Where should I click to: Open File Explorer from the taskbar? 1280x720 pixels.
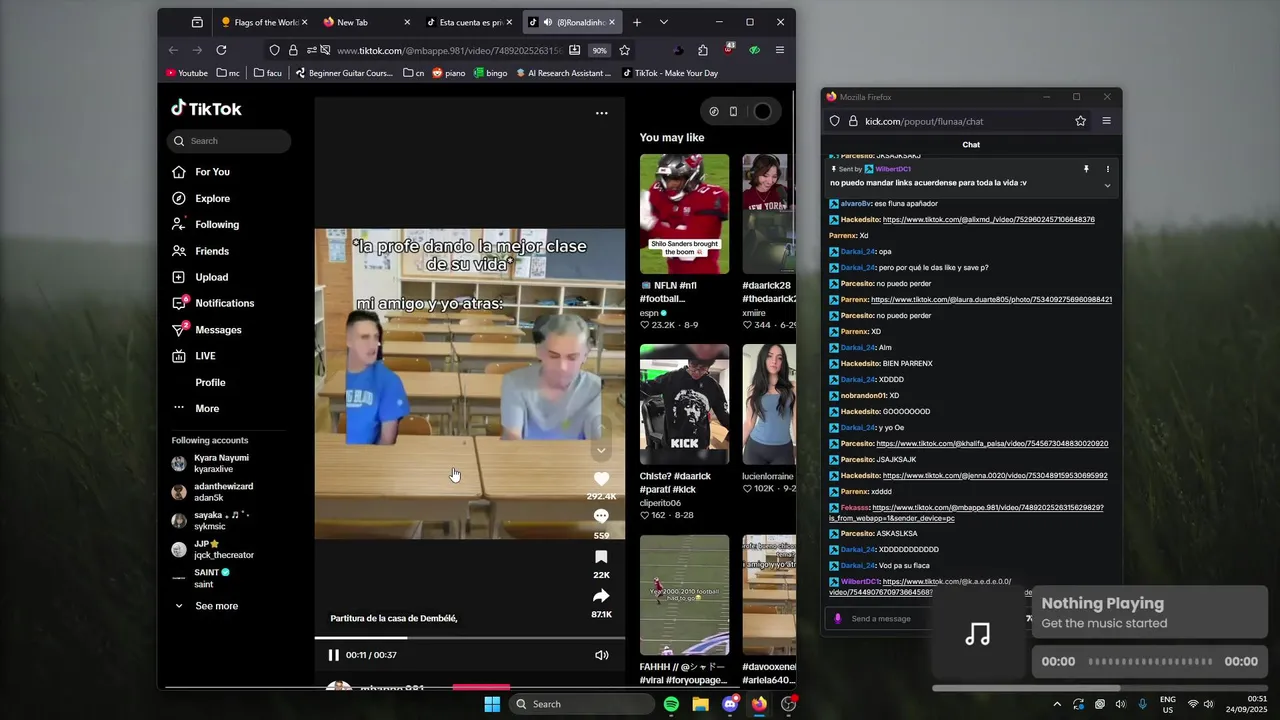700,704
